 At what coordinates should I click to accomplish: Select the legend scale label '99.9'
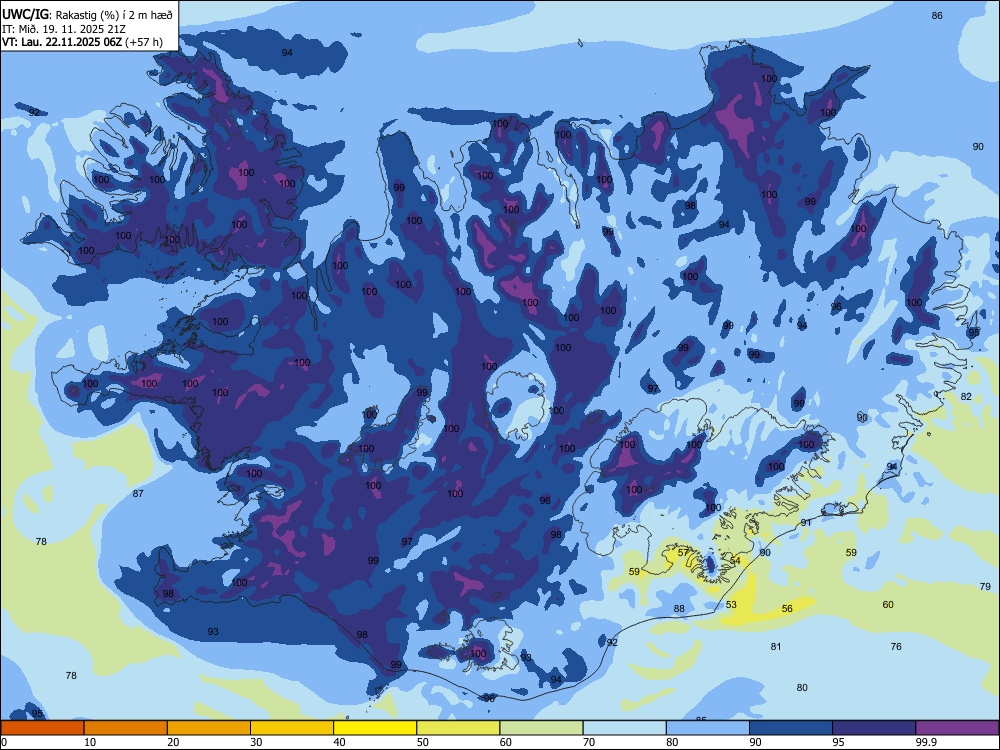point(925,742)
